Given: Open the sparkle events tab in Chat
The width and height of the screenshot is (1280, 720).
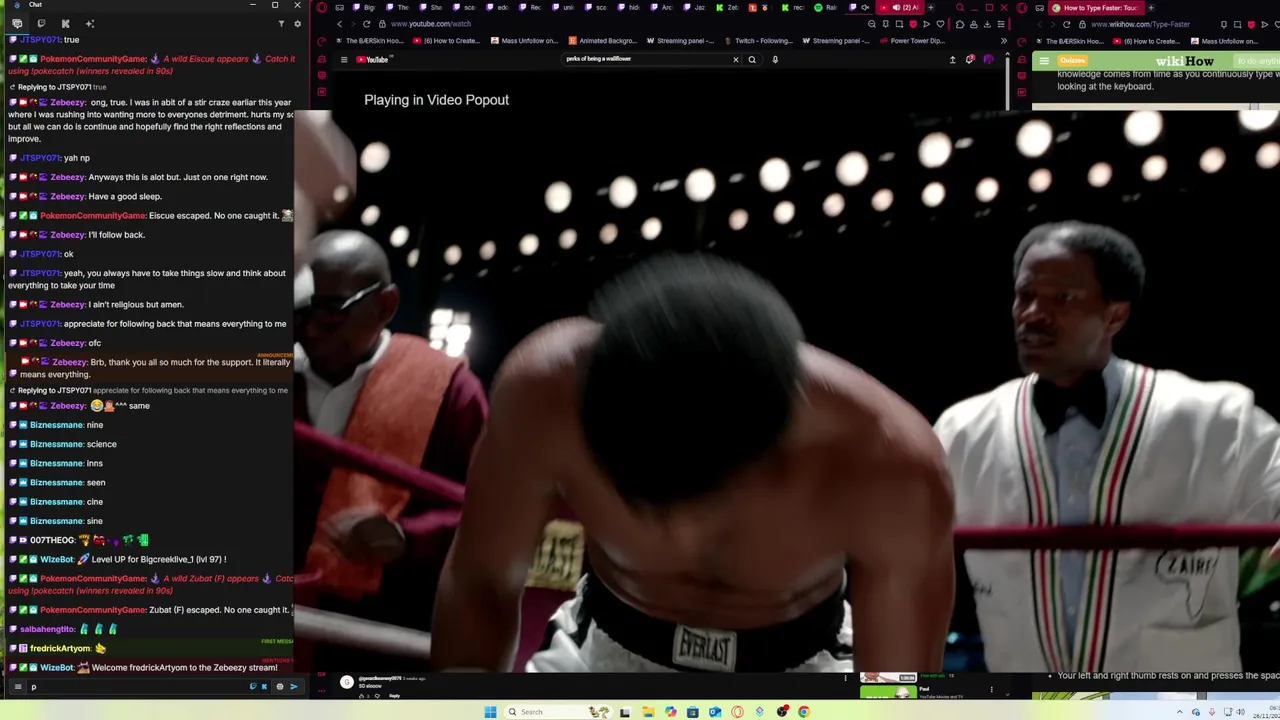Looking at the screenshot, I should pyautogui.click(x=90, y=23).
